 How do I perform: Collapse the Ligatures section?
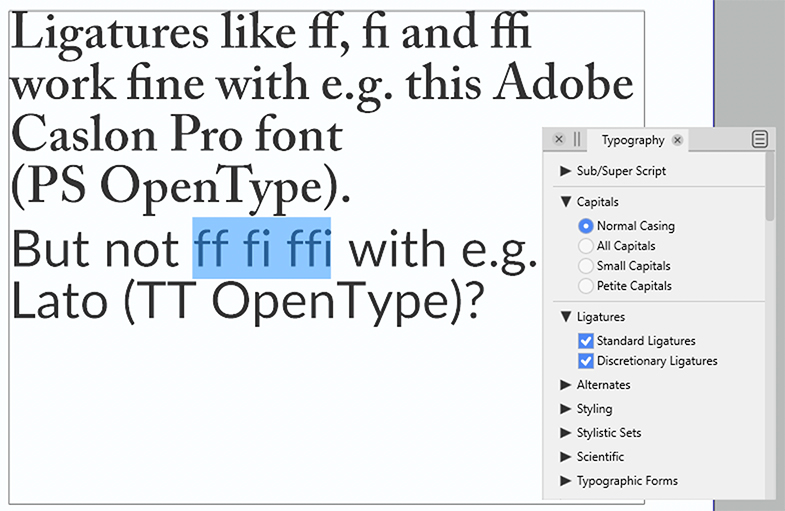(x=566, y=317)
